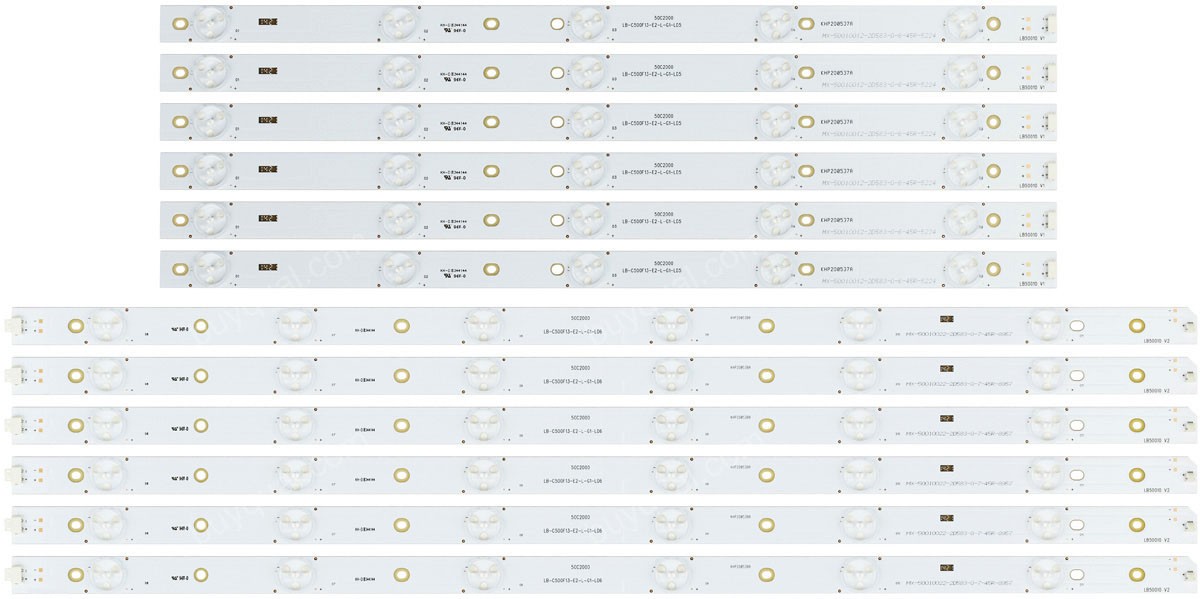
Task: Select the white connector on the topmost short strip
Action: tap(1048, 23)
